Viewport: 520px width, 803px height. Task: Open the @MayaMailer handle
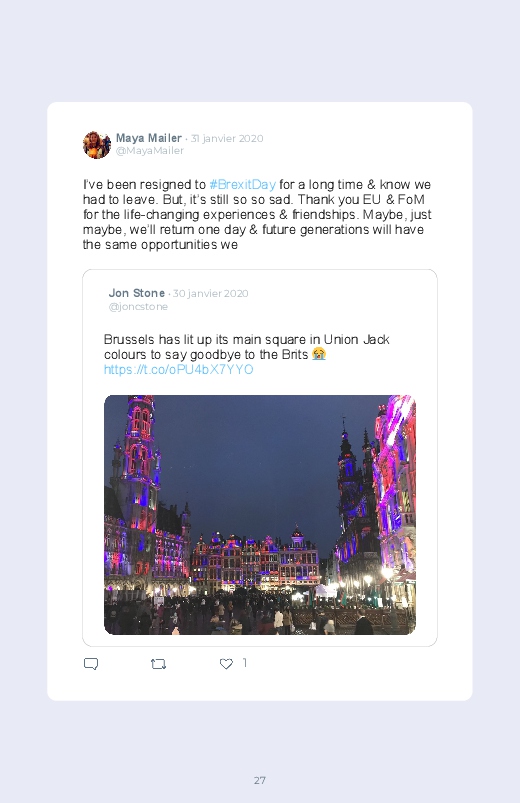(150, 151)
